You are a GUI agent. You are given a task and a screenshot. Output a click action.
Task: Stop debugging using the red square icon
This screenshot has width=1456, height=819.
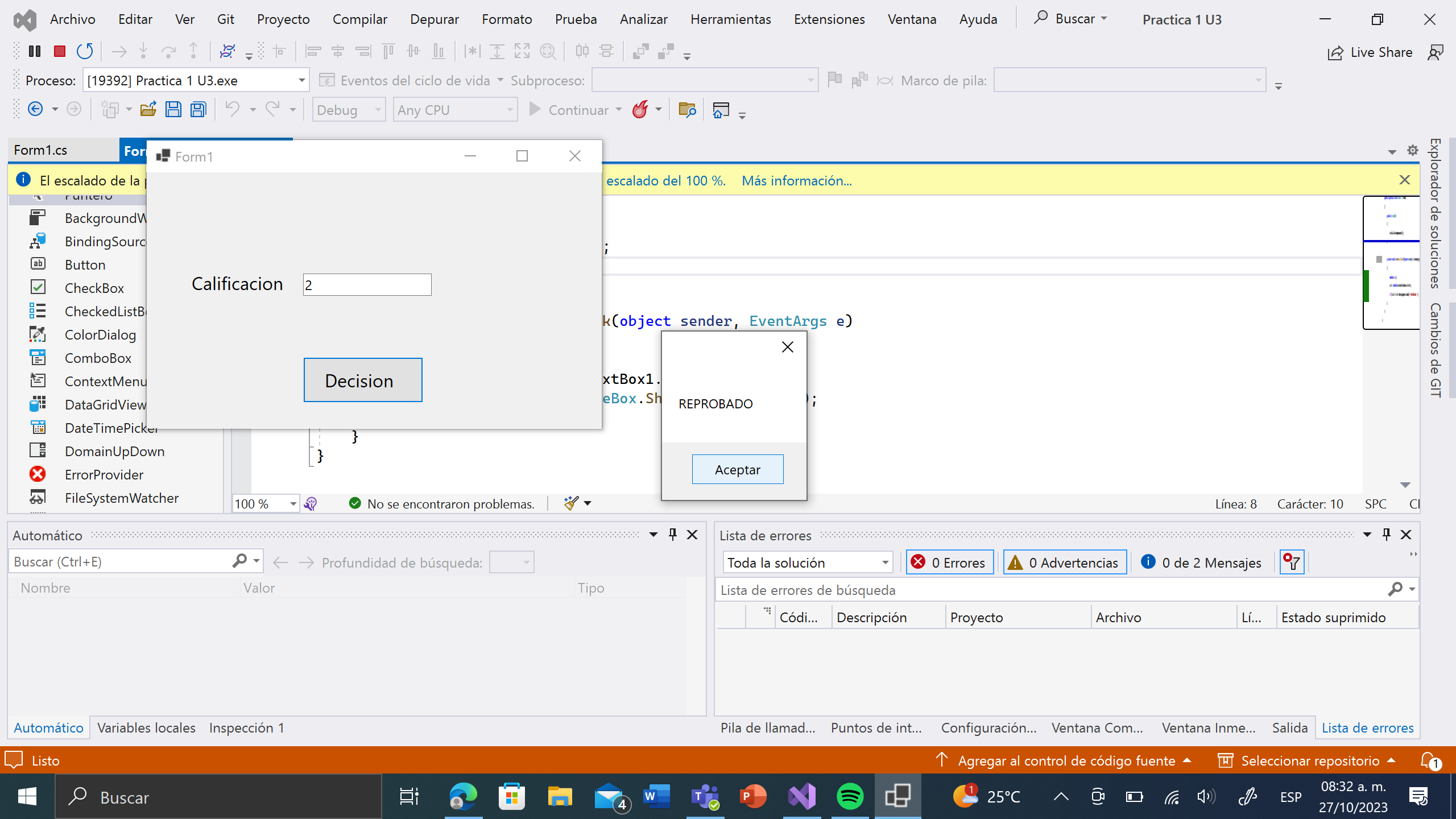(59, 51)
